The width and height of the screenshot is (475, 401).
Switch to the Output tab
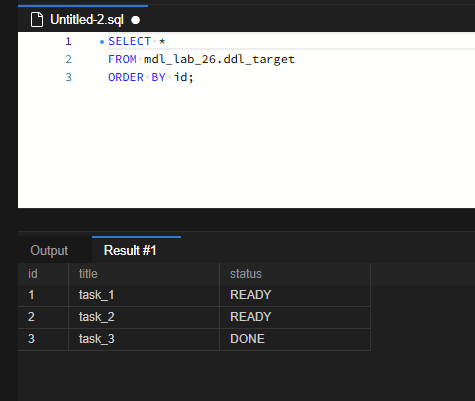(x=49, y=250)
